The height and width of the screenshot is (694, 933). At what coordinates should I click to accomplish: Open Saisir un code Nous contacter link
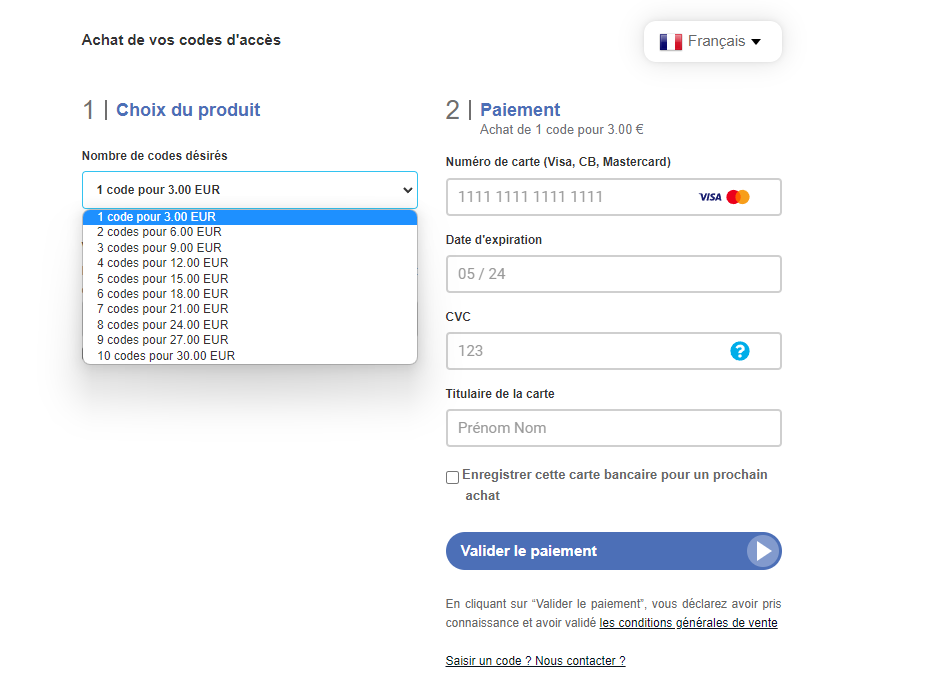tap(536, 661)
